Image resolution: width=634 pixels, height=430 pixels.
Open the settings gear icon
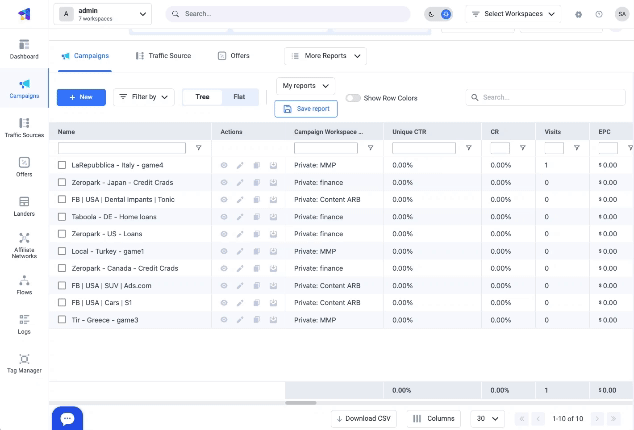pos(579,14)
